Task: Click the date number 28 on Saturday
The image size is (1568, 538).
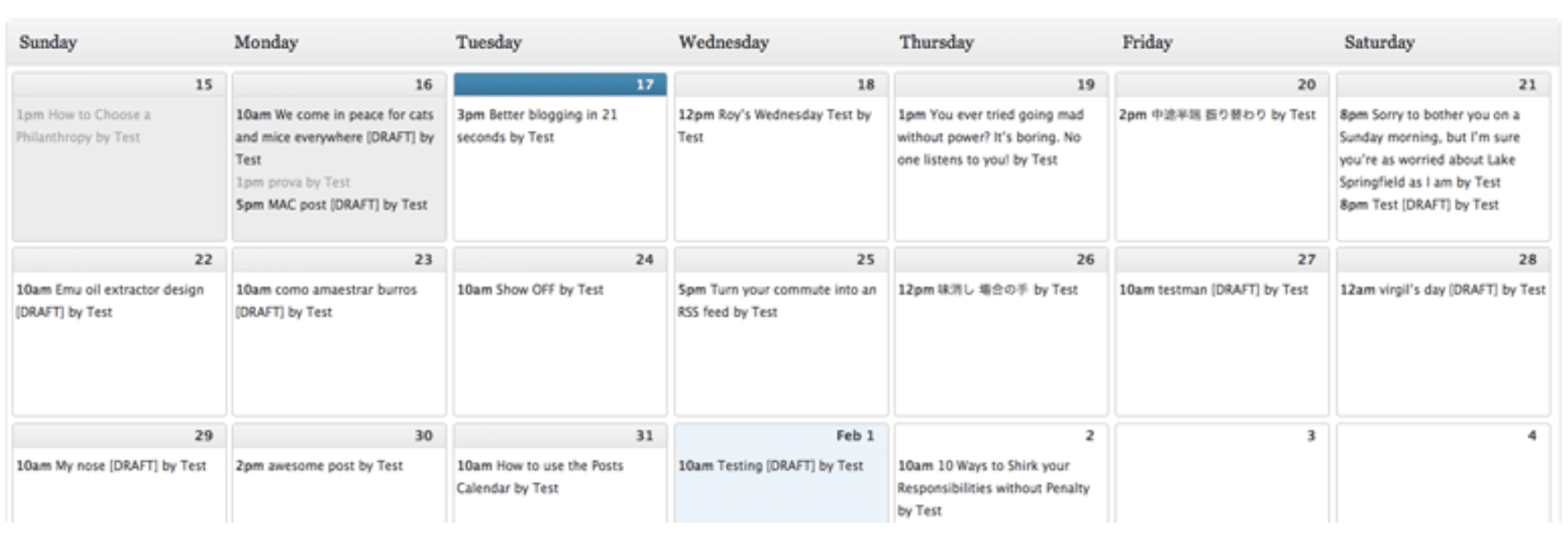Action: click(x=1530, y=259)
